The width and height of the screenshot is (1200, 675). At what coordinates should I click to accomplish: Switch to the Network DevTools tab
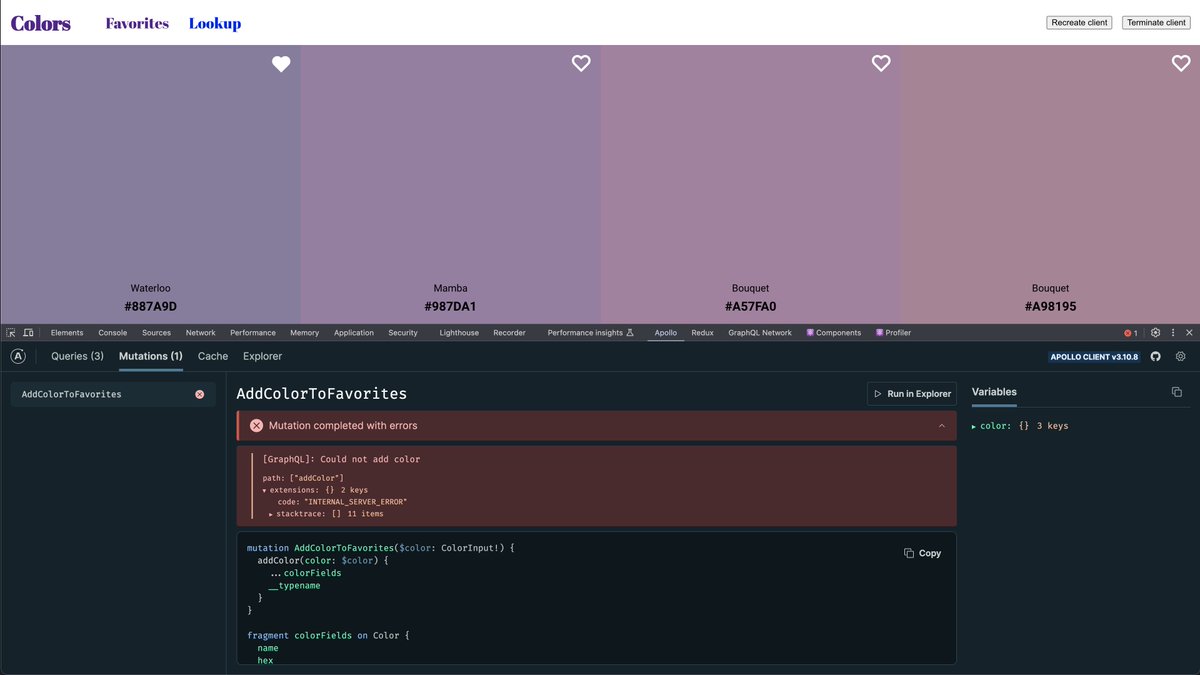coord(200,333)
